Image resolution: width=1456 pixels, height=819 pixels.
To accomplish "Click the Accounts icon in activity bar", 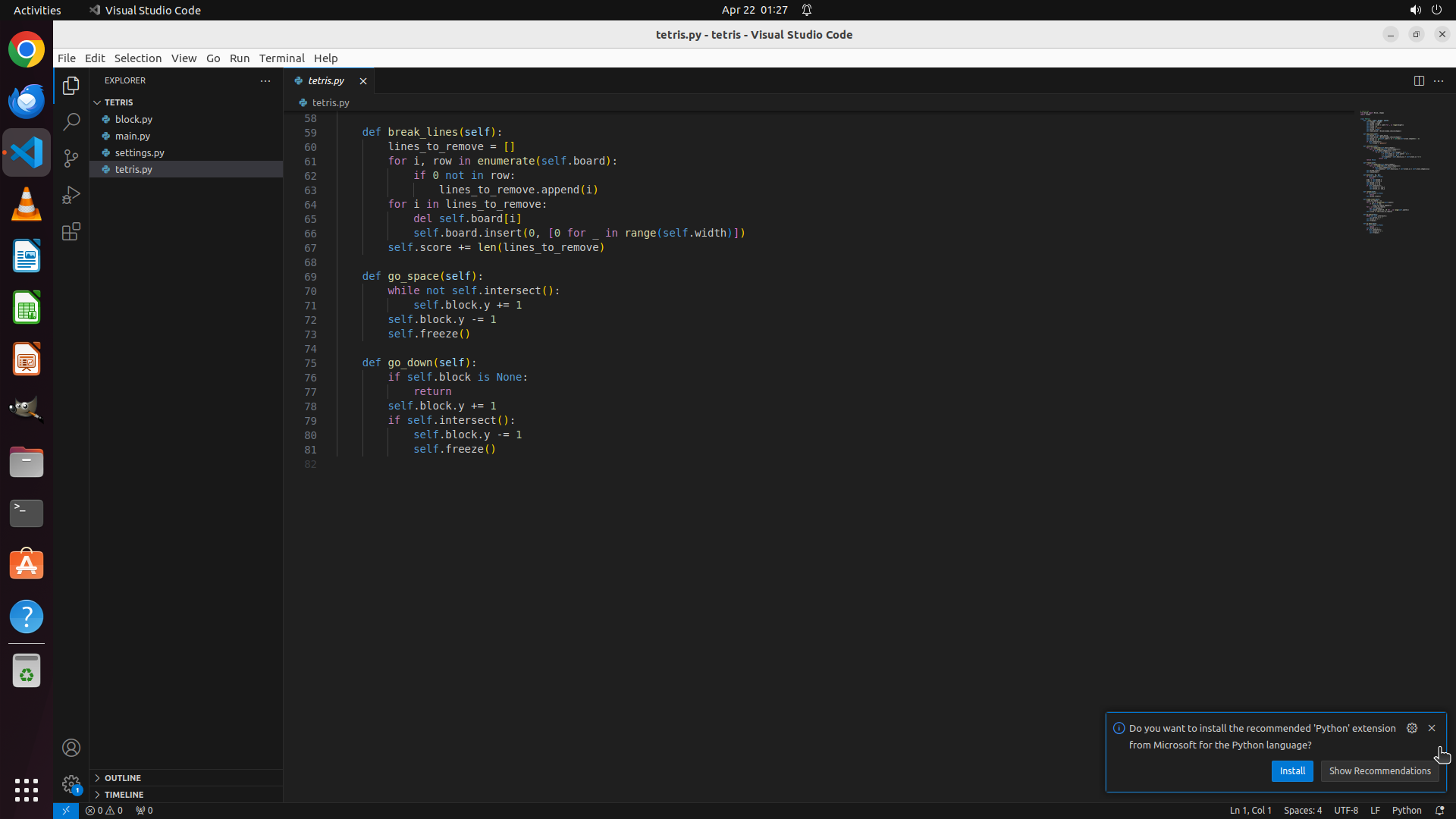I will point(71,748).
